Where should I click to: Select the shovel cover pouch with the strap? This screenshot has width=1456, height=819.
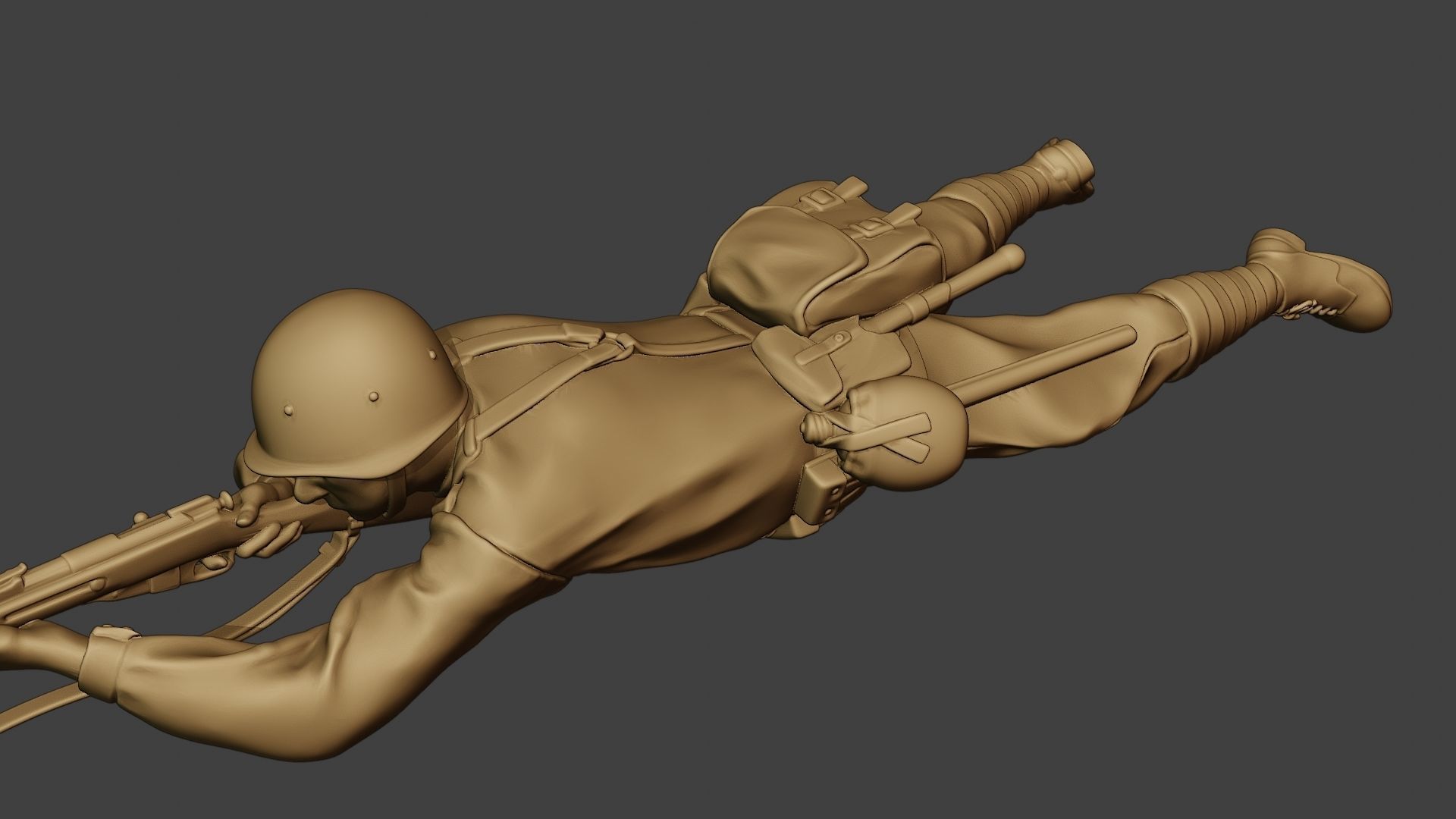823,356
